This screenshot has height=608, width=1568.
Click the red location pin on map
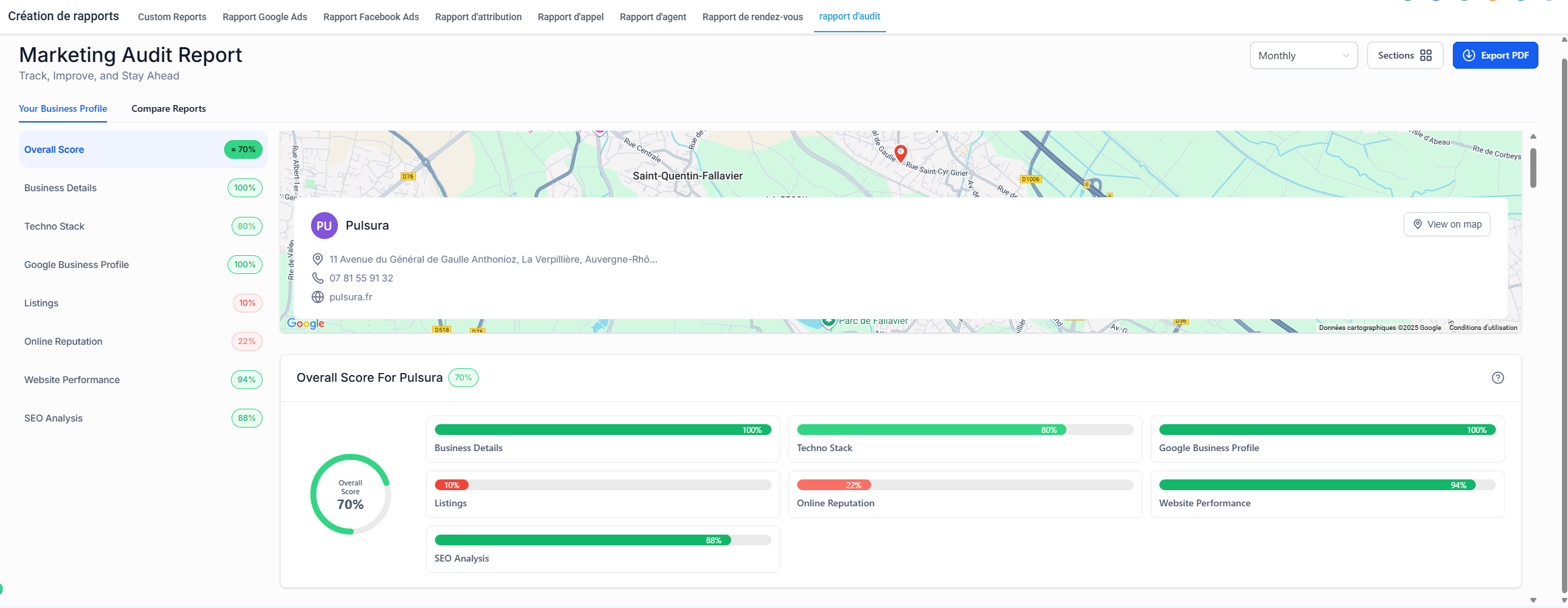pos(900,152)
